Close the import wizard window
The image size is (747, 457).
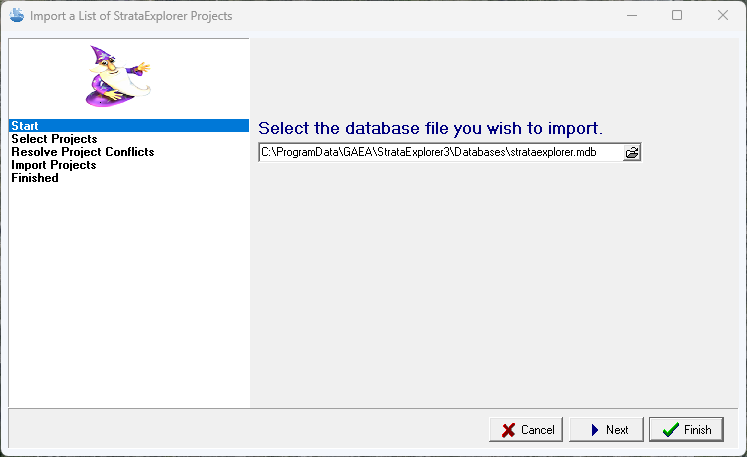[723, 15]
